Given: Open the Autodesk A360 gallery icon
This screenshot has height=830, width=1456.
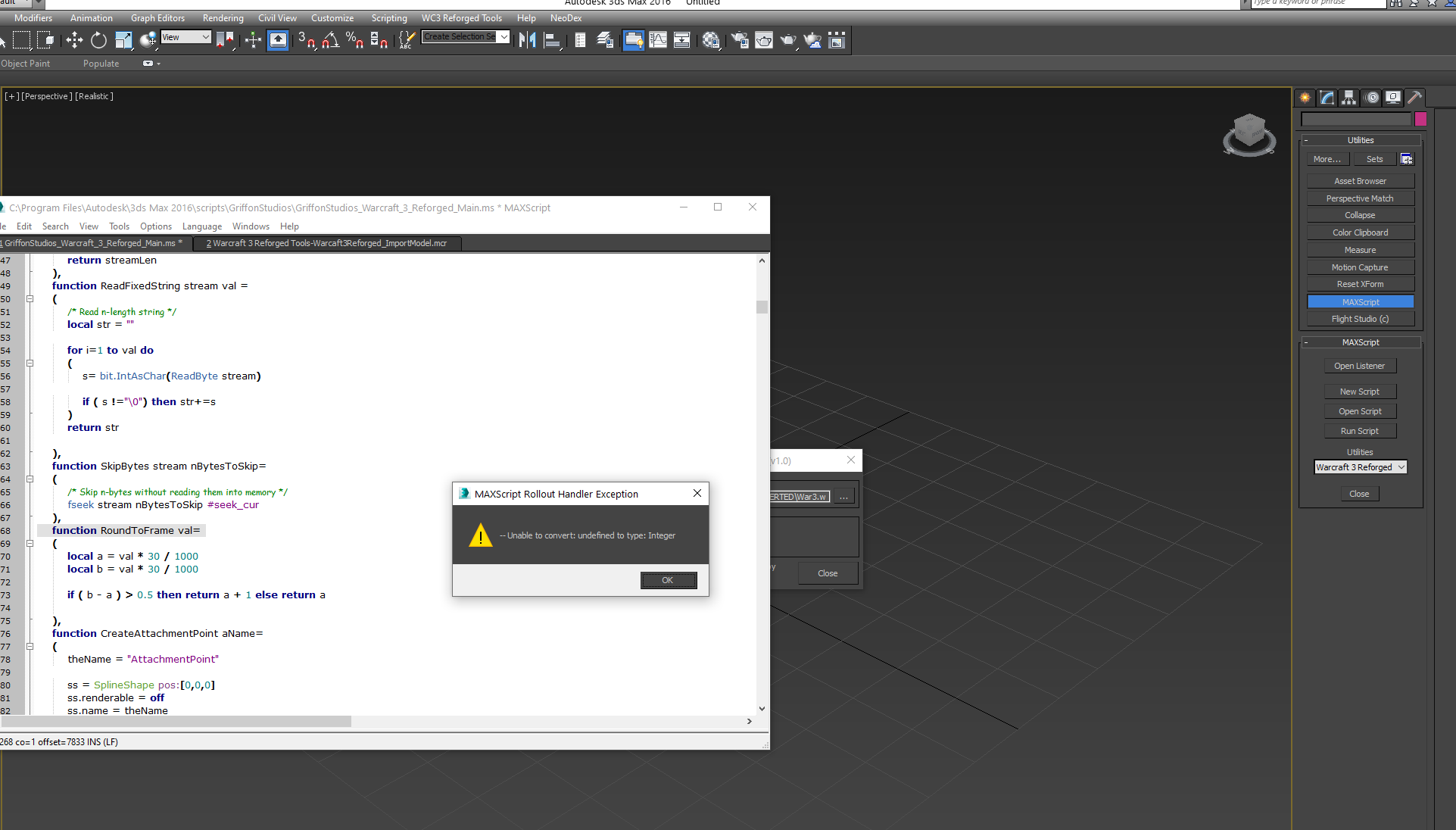Looking at the screenshot, I should [x=837, y=40].
